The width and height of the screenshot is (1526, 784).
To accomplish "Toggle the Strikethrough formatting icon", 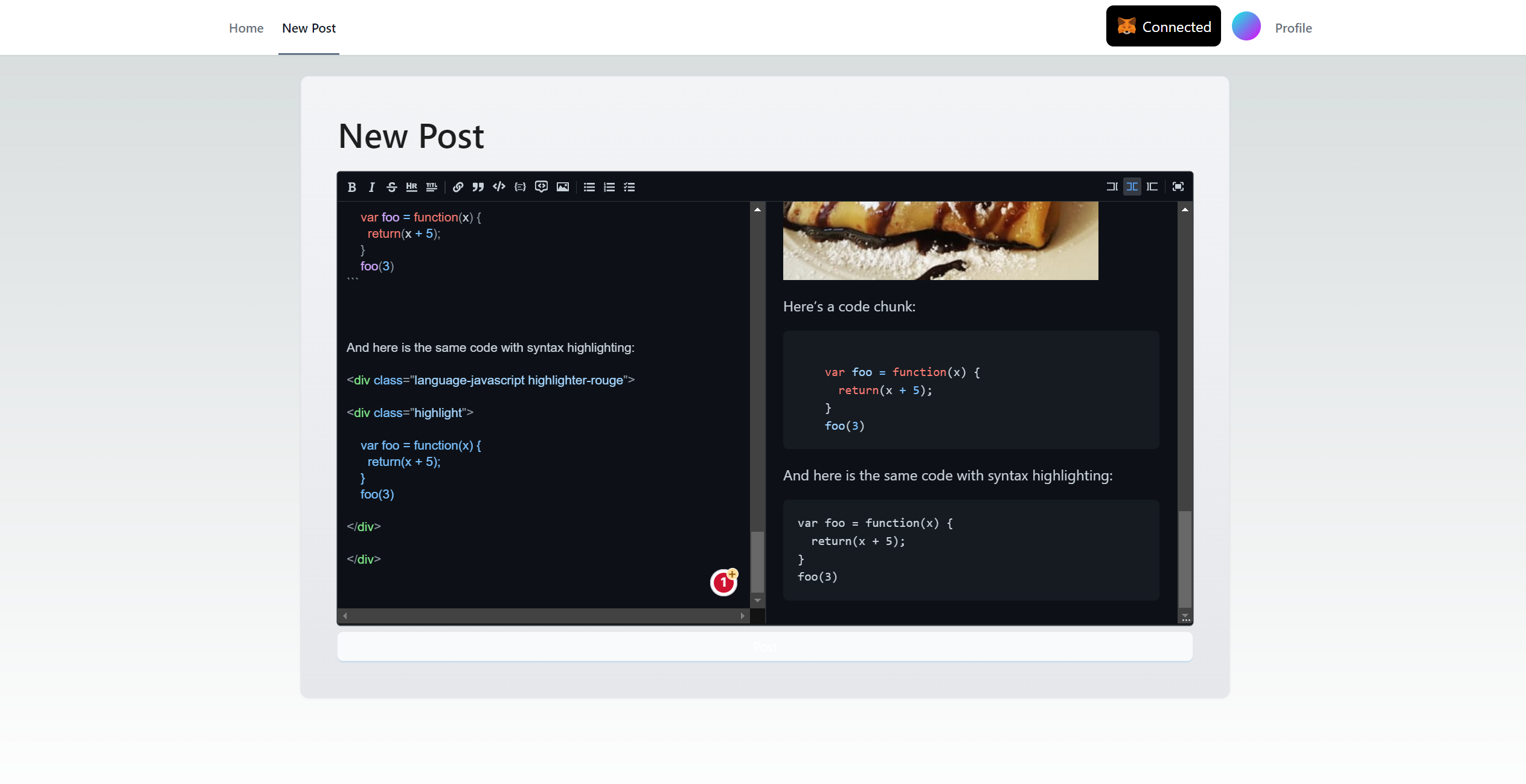I will pyautogui.click(x=391, y=186).
